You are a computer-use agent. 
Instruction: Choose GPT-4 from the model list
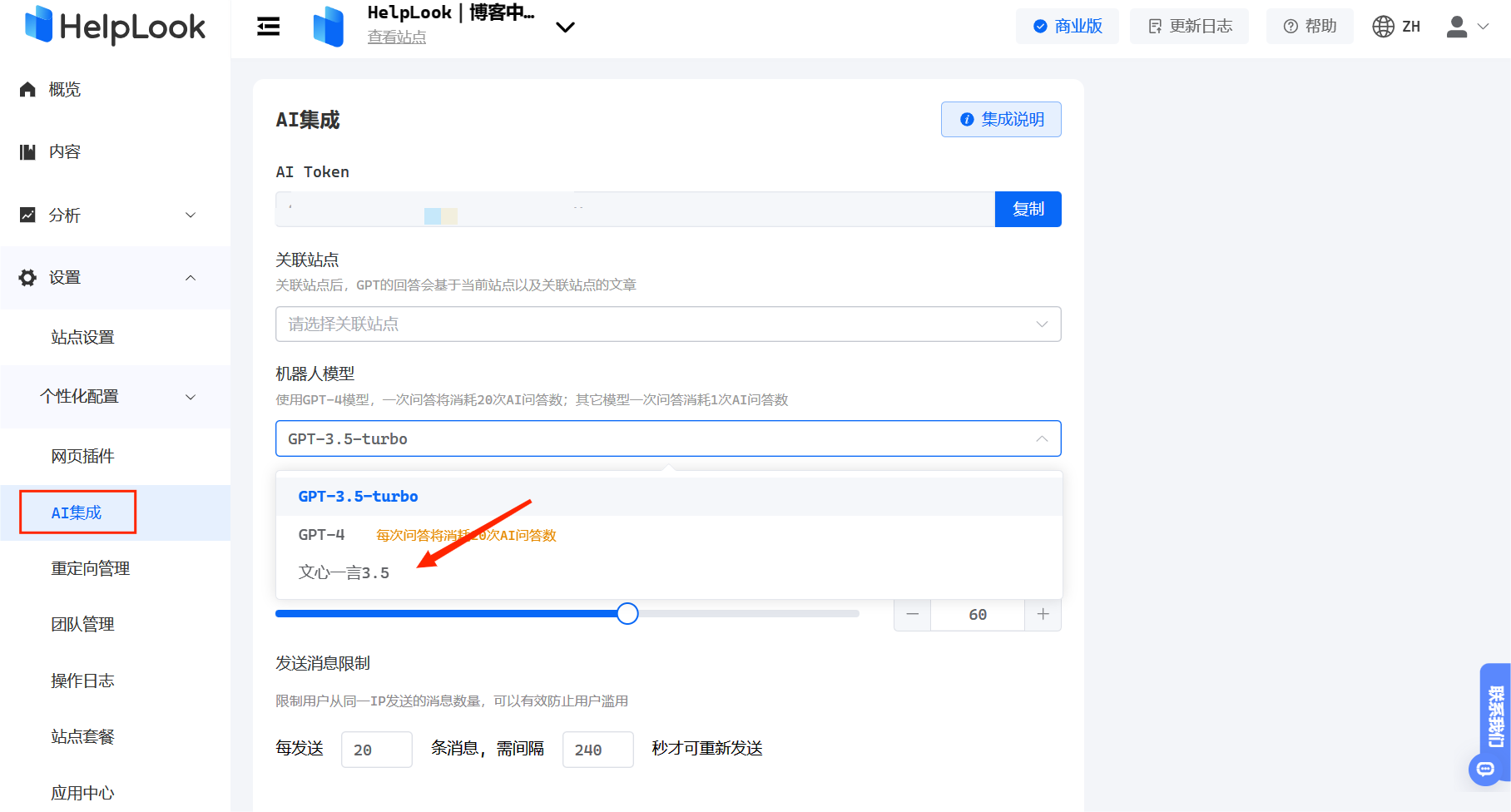669,535
